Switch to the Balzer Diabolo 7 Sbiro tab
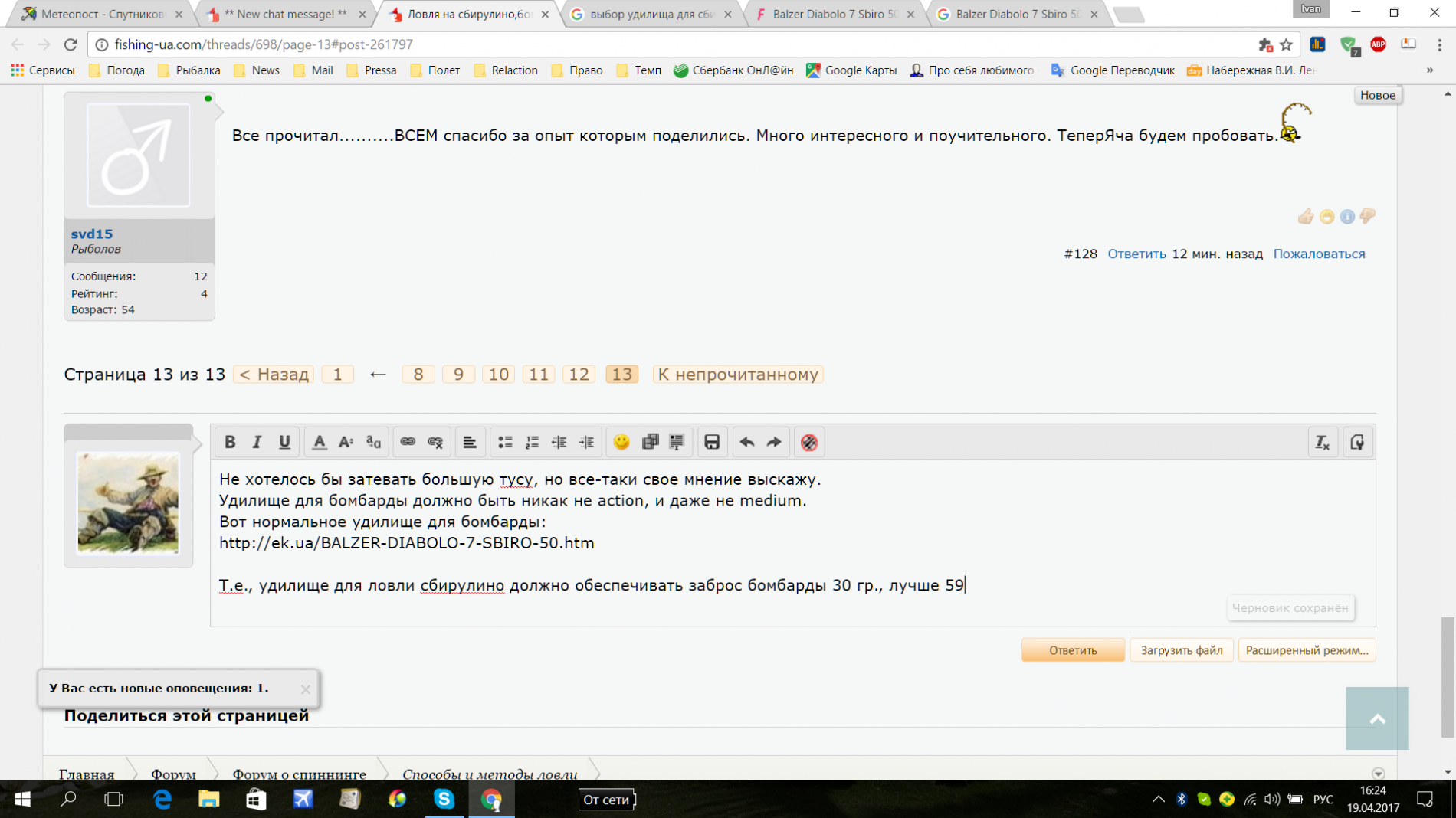This screenshot has width=1456, height=818. 834,14
